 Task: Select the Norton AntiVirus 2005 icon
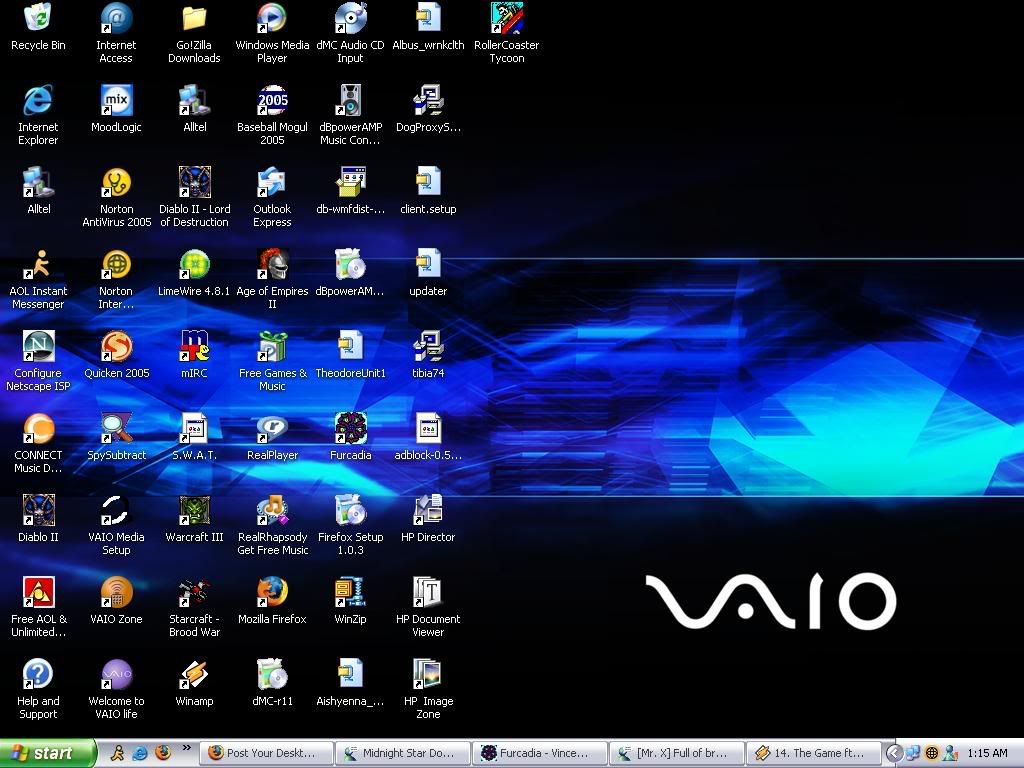[116, 182]
